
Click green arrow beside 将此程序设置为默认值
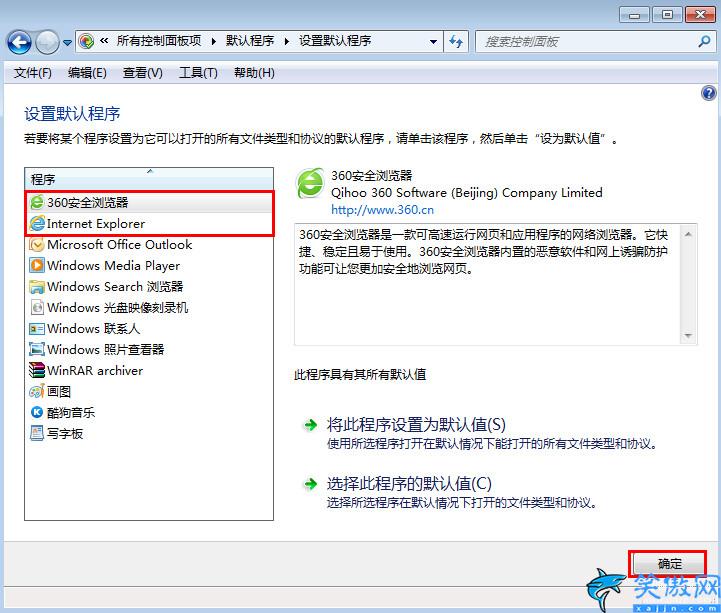(311, 425)
